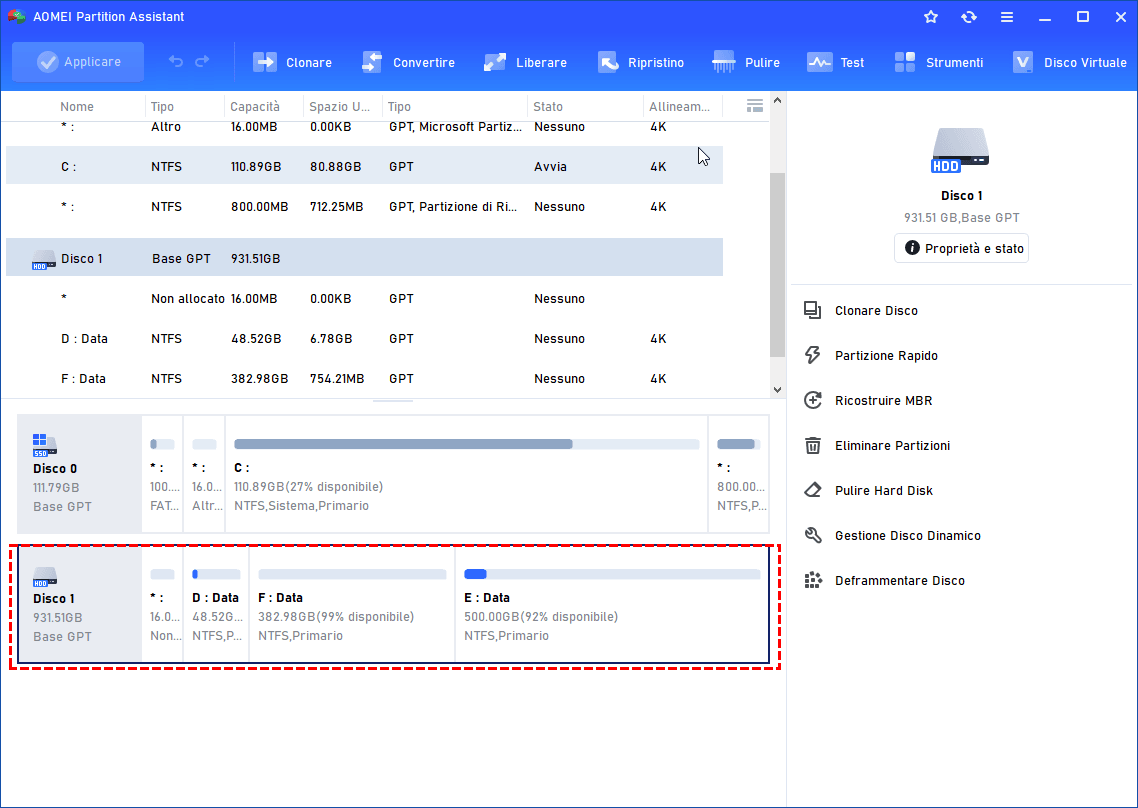Click the scroll down arrow of partition list
Image resolution: width=1138 pixels, height=808 pixels.
[x=777, y=390]
